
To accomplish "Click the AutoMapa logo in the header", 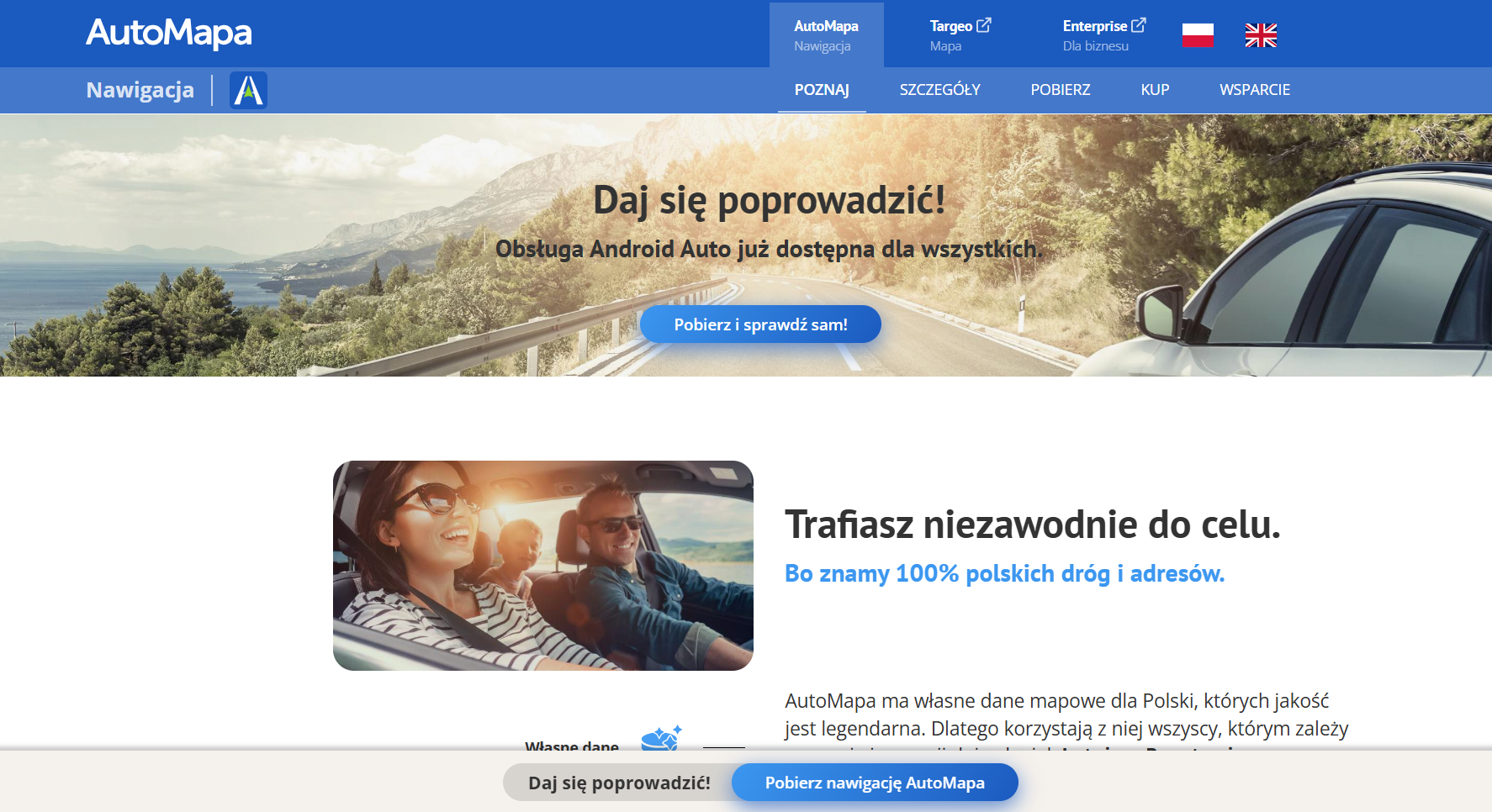I will coord(169,33).
